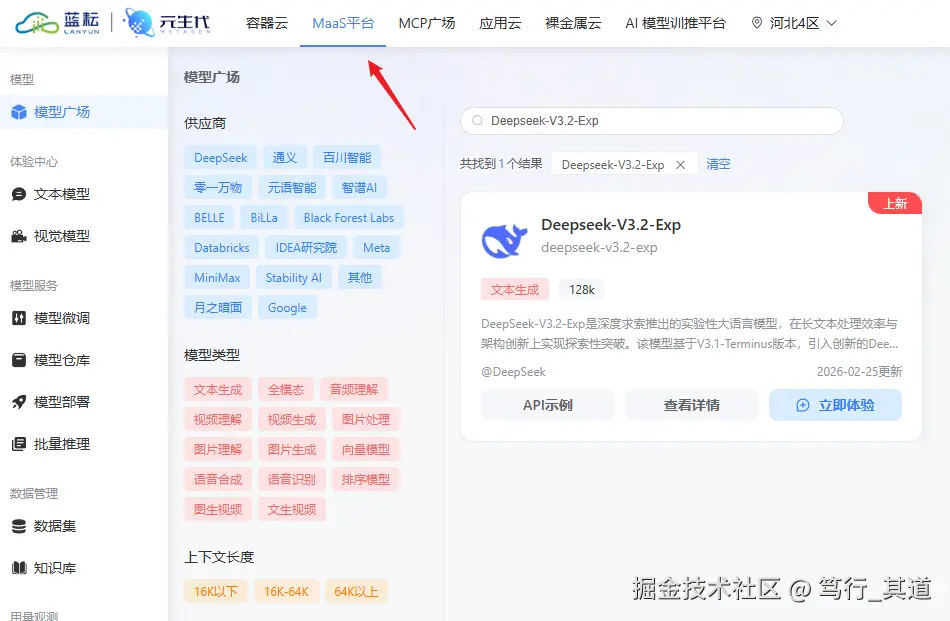Filter by 百川智能 provider
The height and width of the screenshot is (621, 950).
point(347,158)
